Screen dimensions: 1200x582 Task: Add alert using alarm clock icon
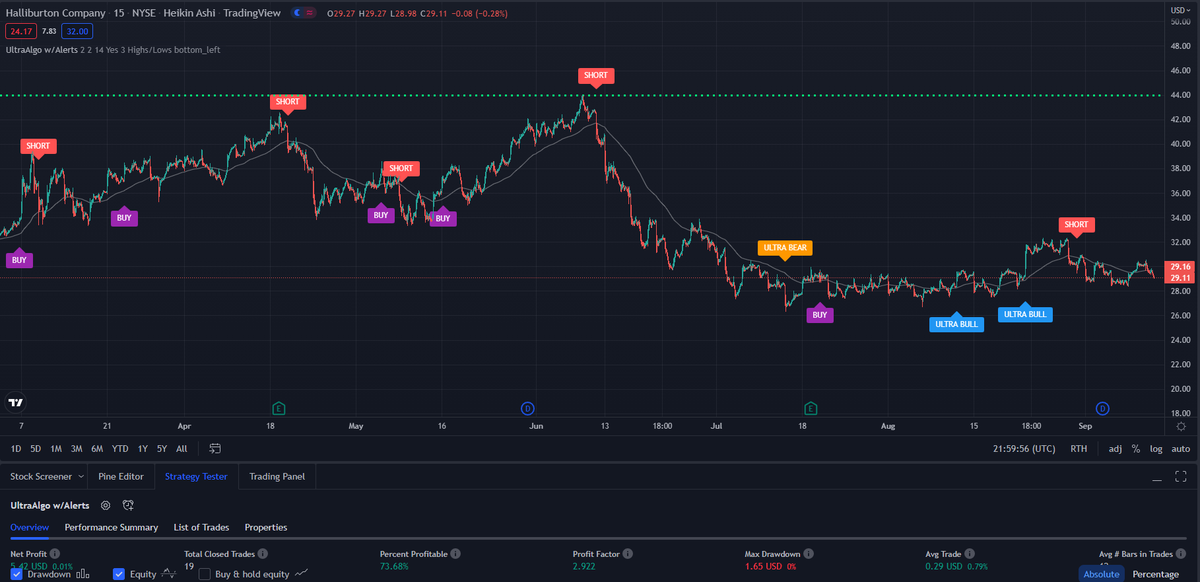128,506
